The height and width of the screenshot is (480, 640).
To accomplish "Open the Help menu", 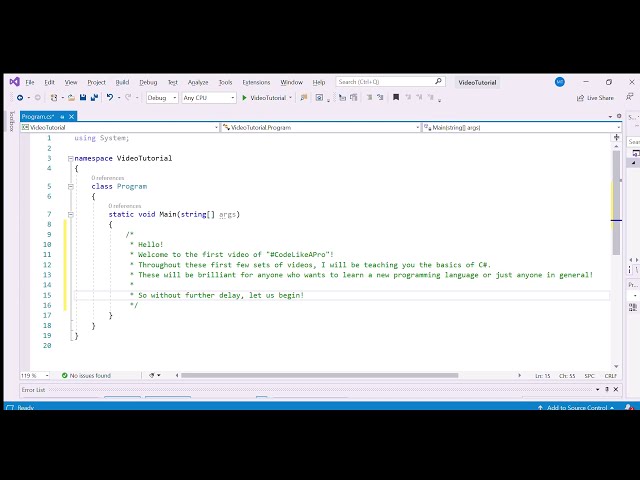I will pyautogui.click(x=319, y=82).
